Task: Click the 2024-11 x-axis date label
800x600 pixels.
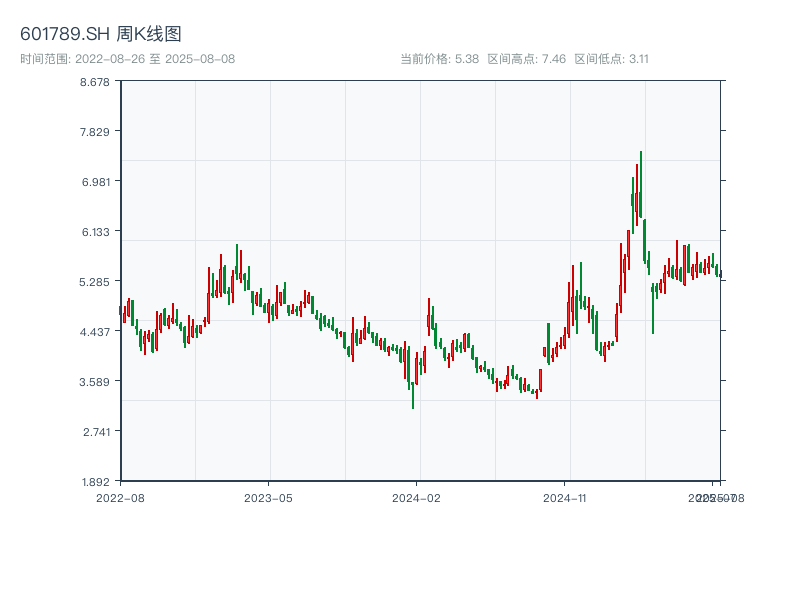Action: point(565,497)
